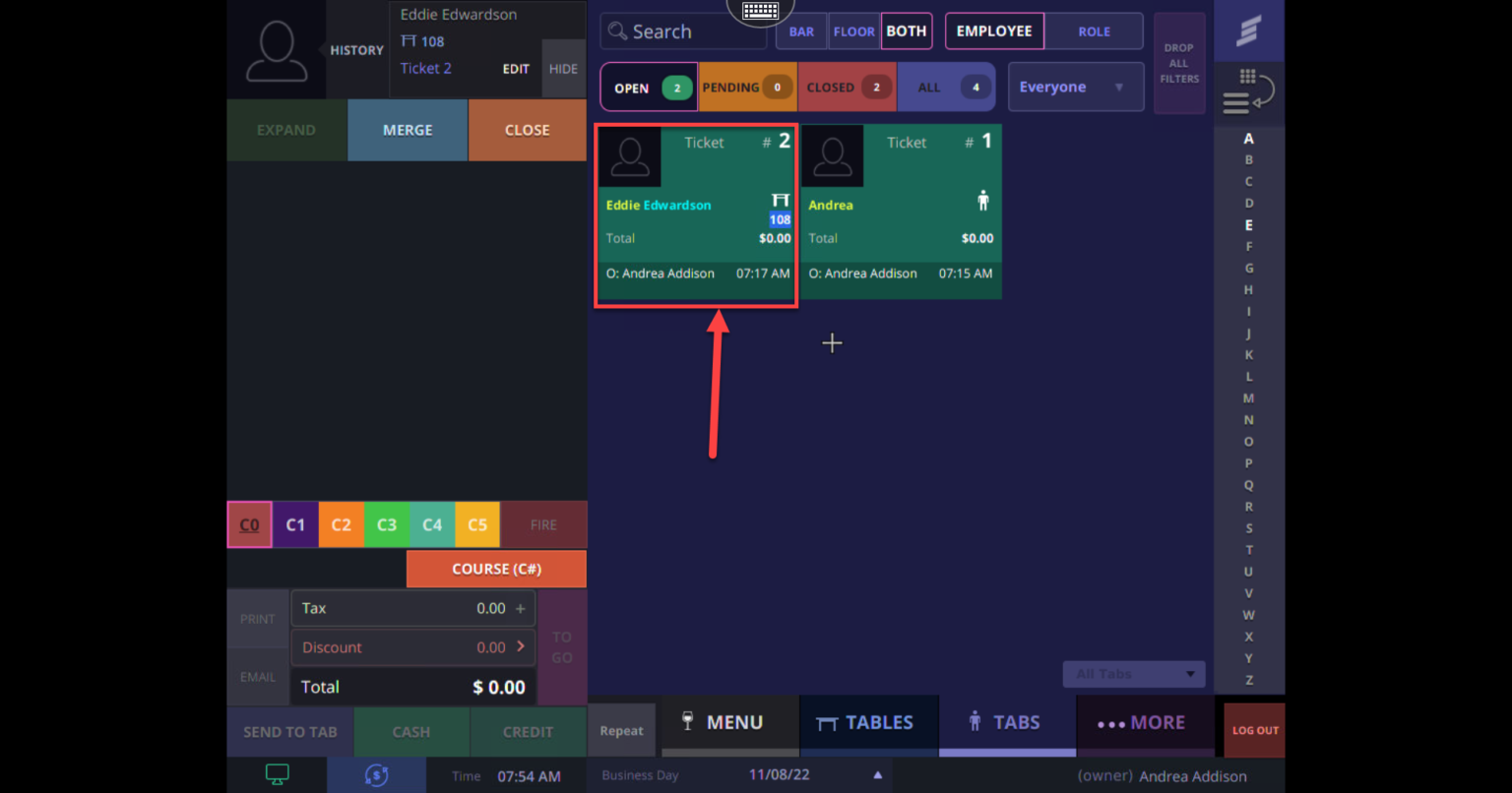The width and height of the screenshot is (1512, 793).
Task: Open the Everyone employee dropdown
Action: click(x=1075, y=88)
